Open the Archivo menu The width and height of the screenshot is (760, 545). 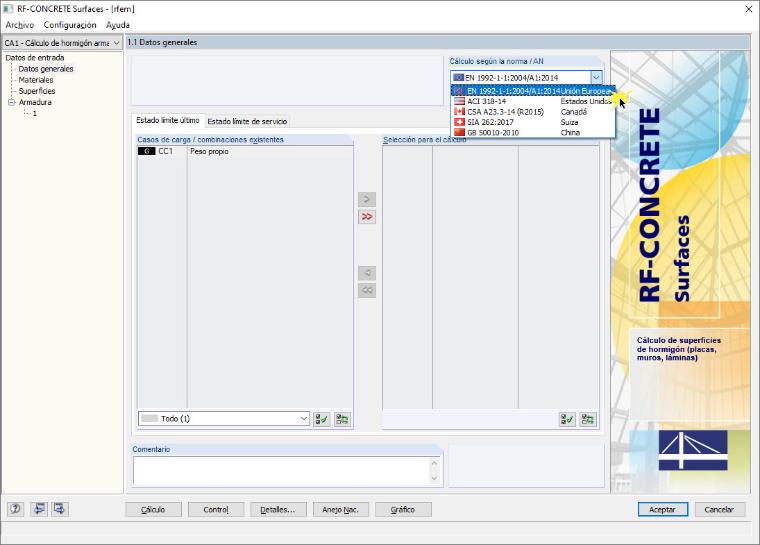pyautogui.click(x=20, y=25)
